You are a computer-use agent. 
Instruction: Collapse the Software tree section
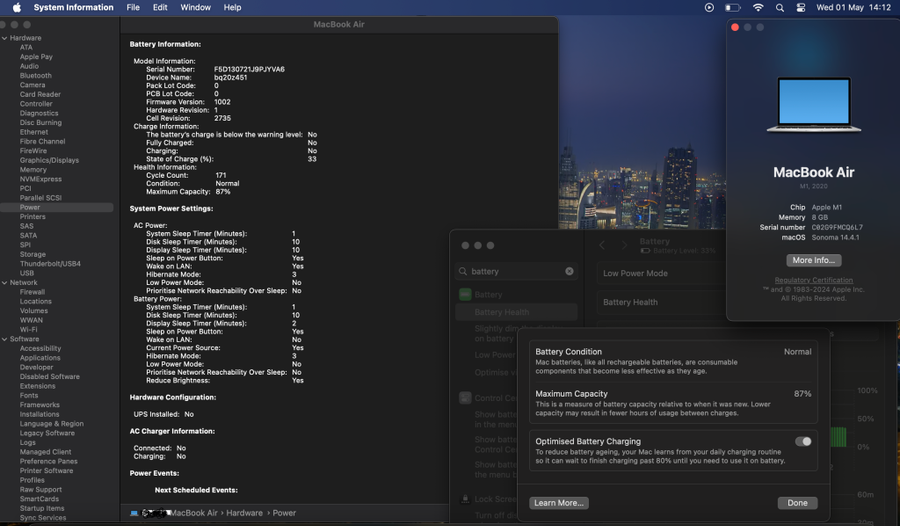tap(4, 339)
